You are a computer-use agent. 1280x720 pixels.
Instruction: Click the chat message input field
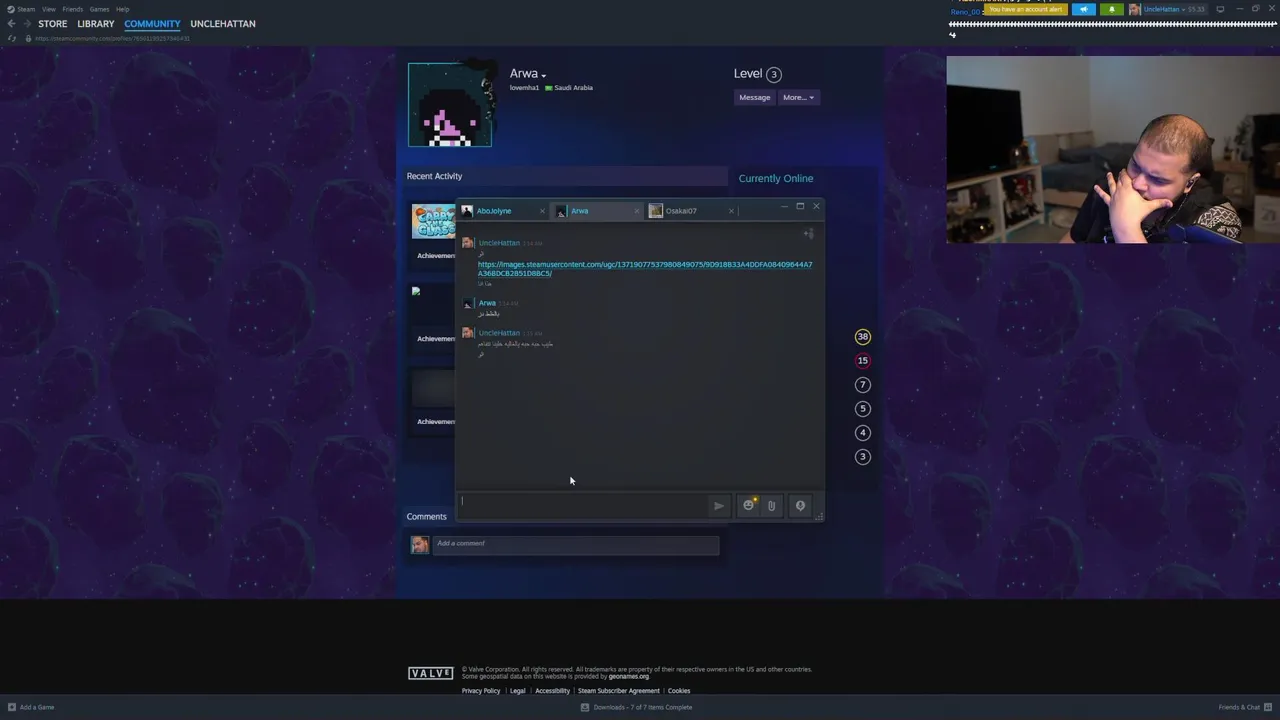(x=583, y=505)
